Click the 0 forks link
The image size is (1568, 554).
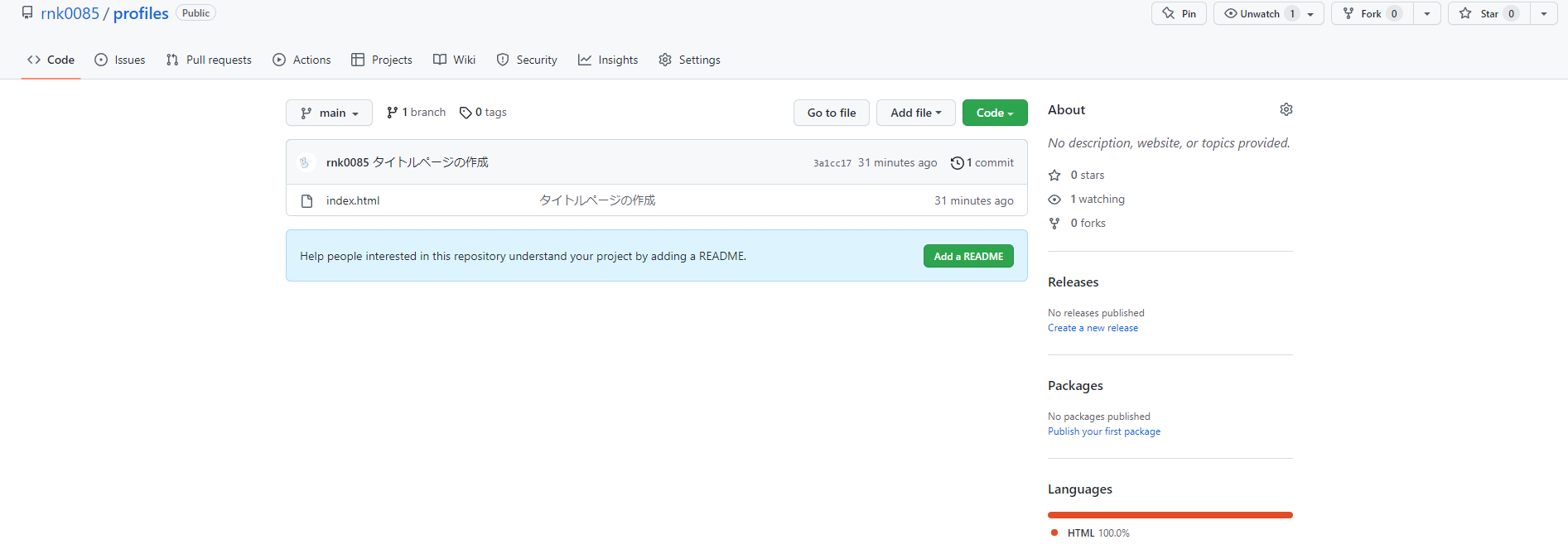pyautogui.click(x=1077, y=223)
